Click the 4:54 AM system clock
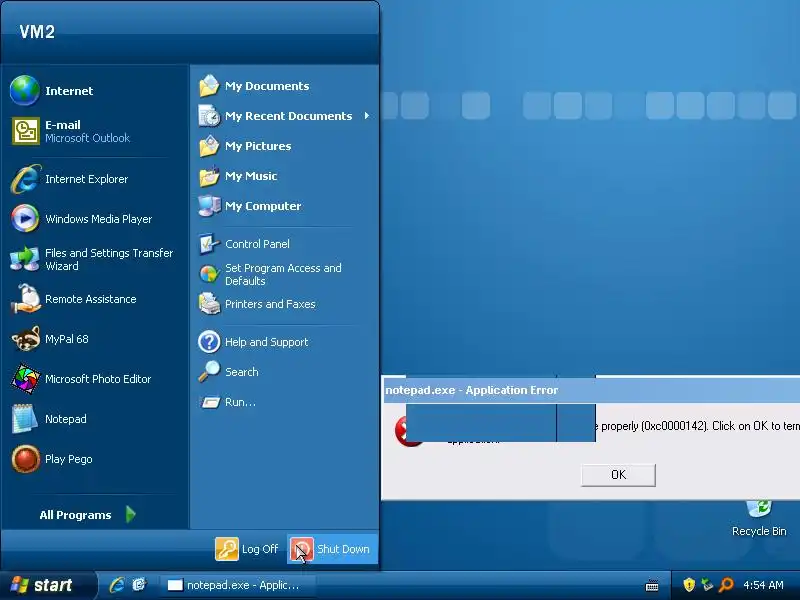The image size is (800, 600). click(763, 585)
